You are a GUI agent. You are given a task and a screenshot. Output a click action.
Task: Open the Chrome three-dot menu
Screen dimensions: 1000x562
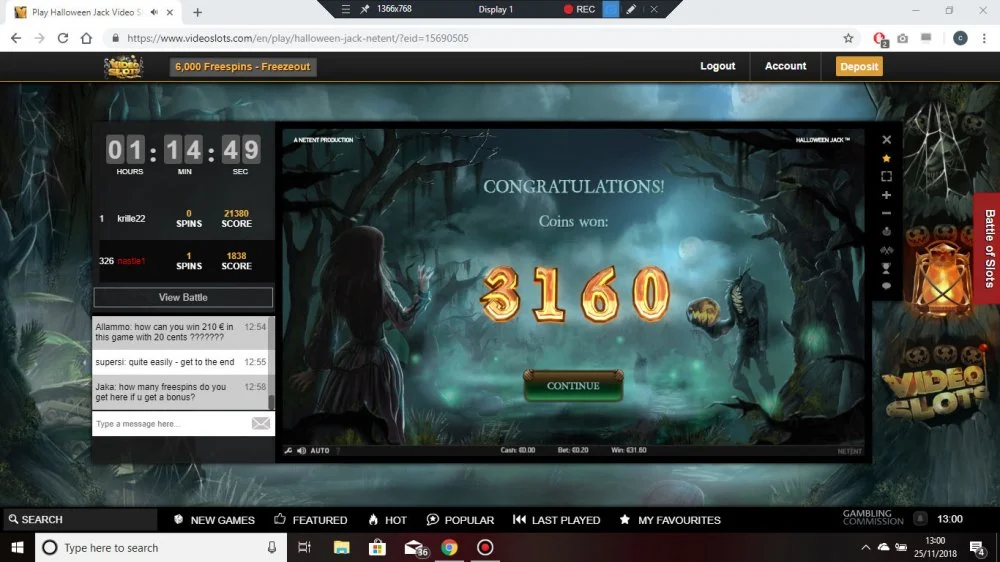pos(984,38)
